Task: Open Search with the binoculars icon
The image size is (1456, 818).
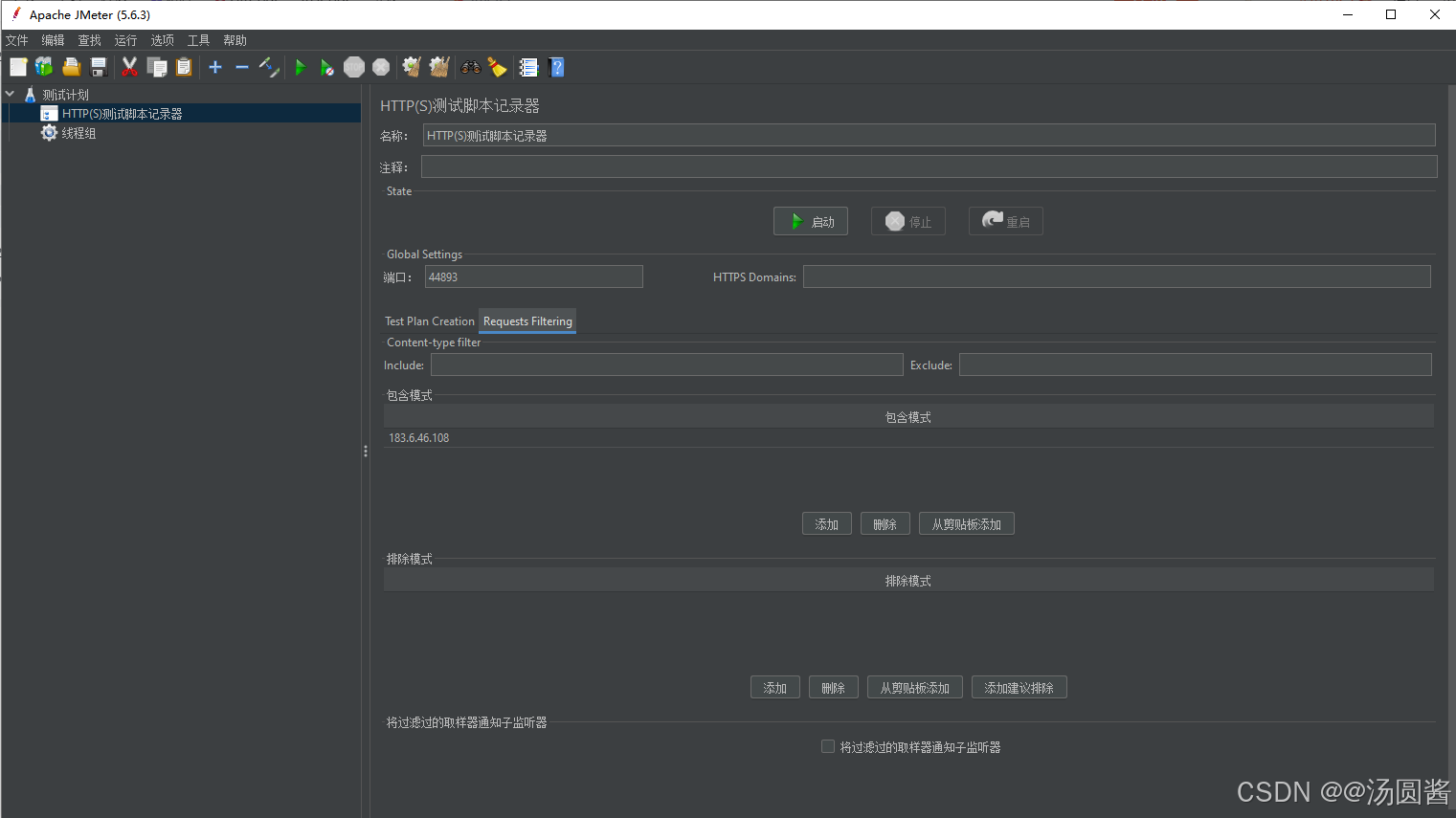Action: pyautogui.click(x=470, y=67)
